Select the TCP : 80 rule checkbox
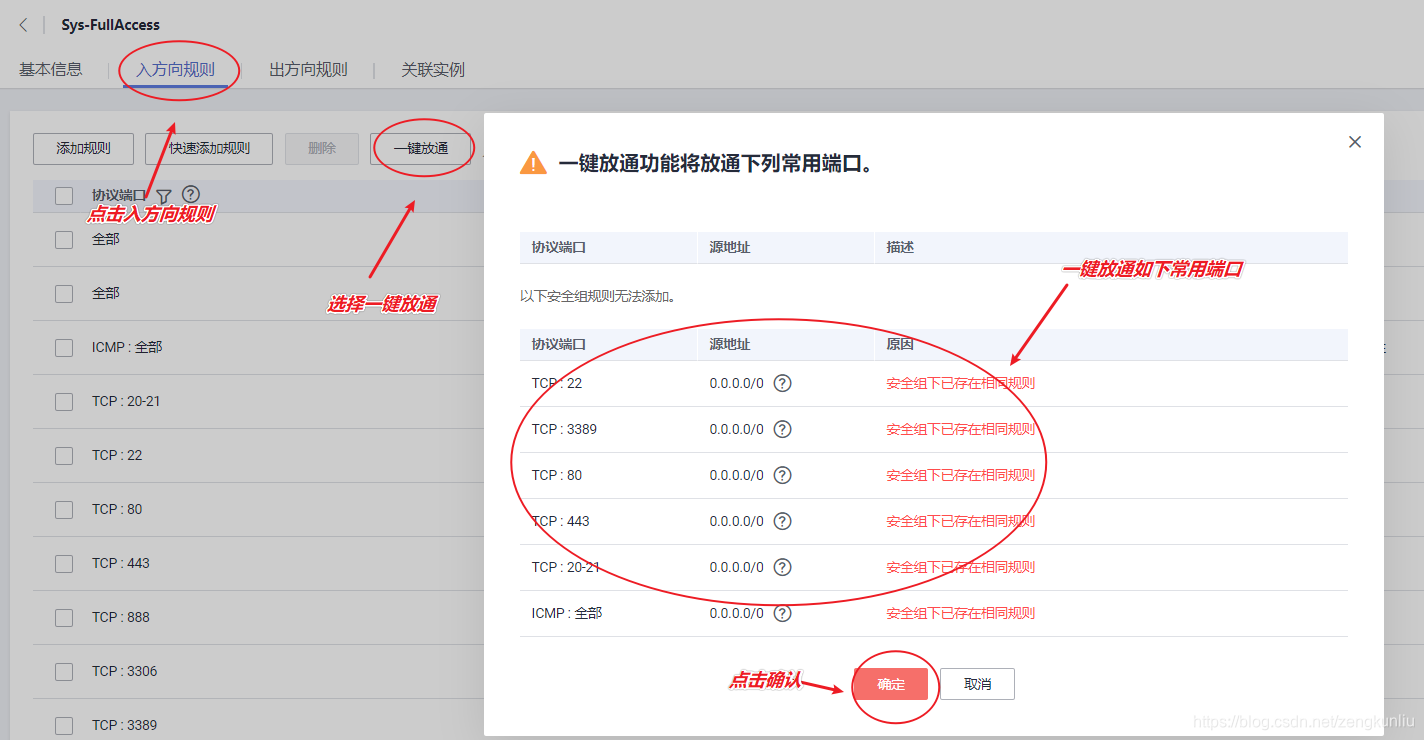 pos(64,510)
